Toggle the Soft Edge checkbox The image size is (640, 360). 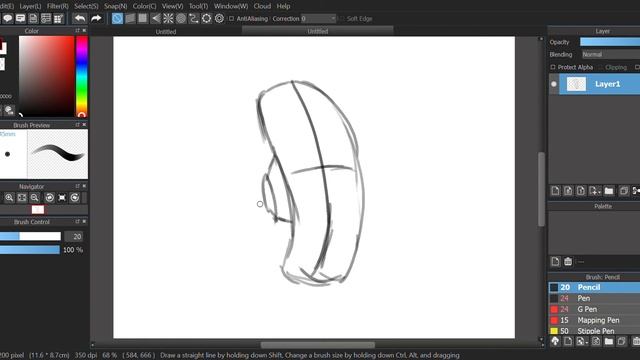point(342,18)
